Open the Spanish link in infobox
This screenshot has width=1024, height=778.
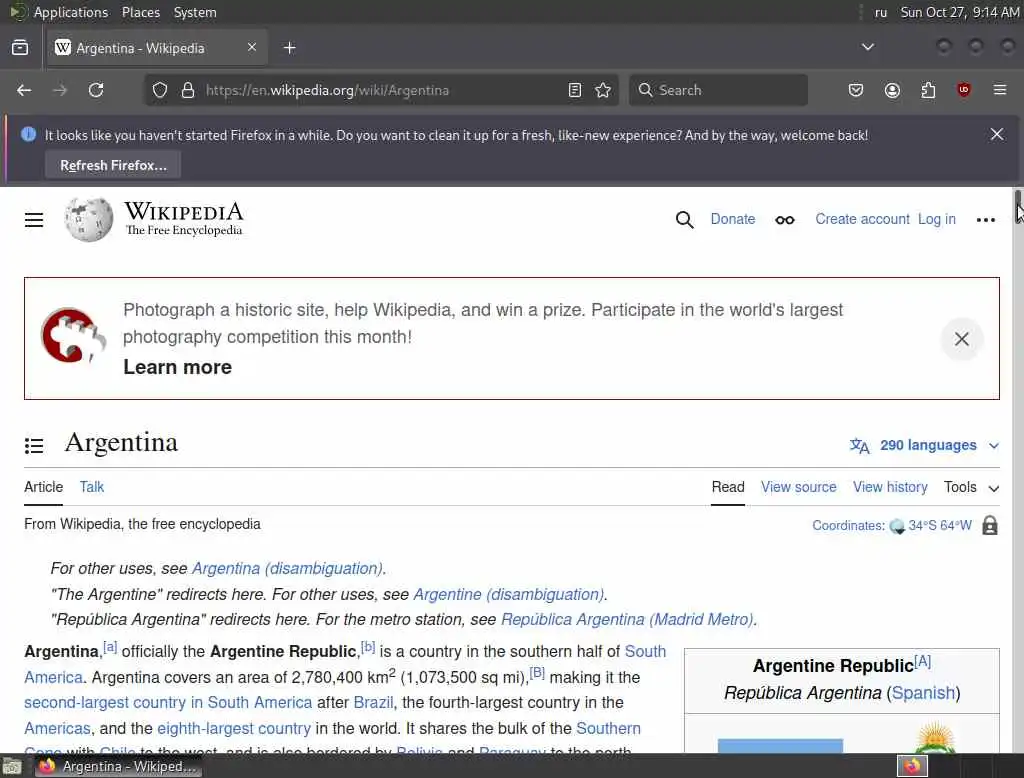[923, 693]
